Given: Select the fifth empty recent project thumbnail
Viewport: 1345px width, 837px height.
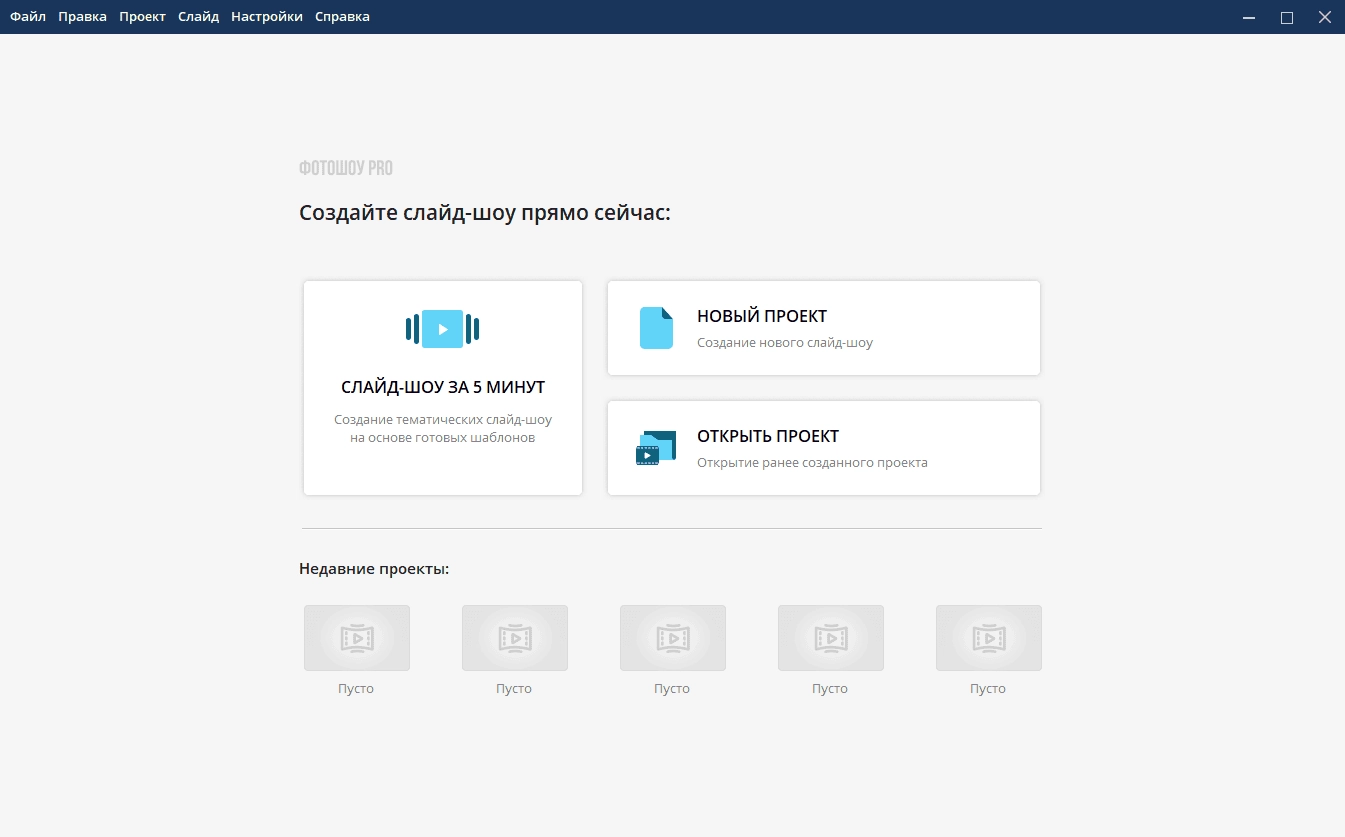Looking at the screenshot, I should [989, 638].
